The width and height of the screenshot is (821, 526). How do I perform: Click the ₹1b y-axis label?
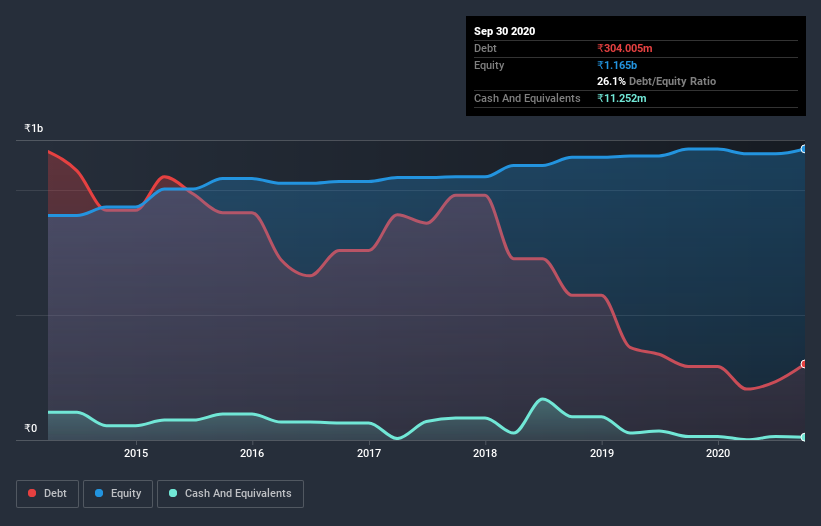coord(34,128)
